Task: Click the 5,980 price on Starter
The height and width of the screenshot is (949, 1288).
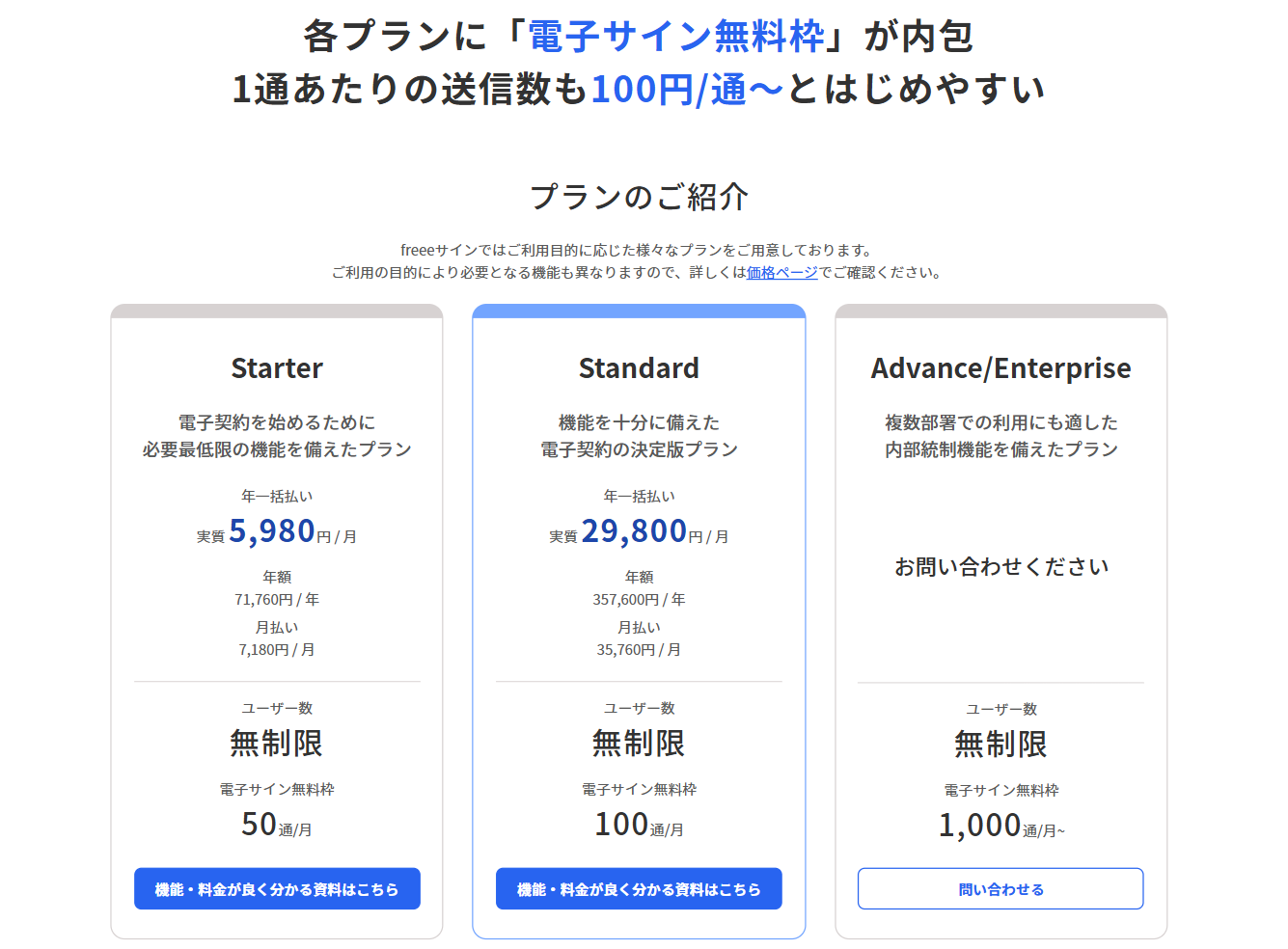Action: 272,531
